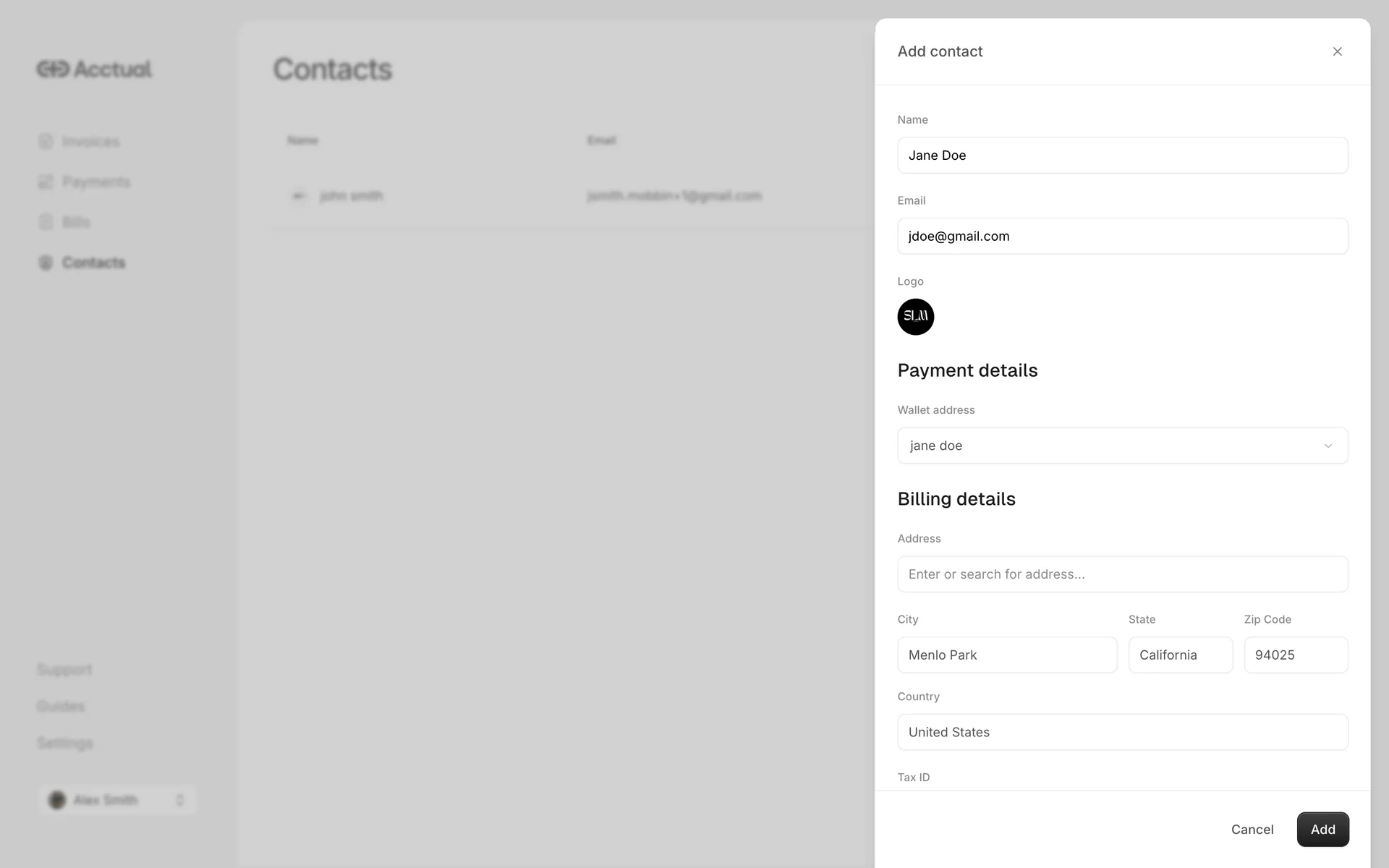
Task: Click the address search field
Action: [1122, 574]
